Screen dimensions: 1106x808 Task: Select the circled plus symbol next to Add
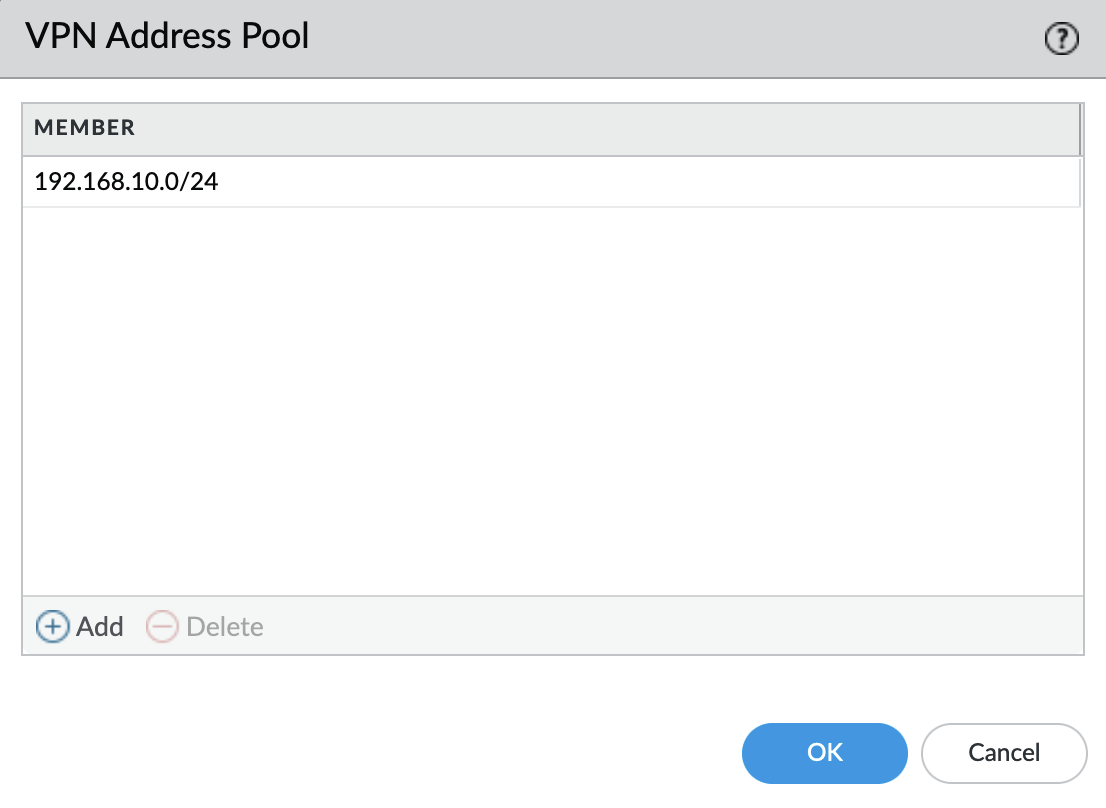click(52, 627)
